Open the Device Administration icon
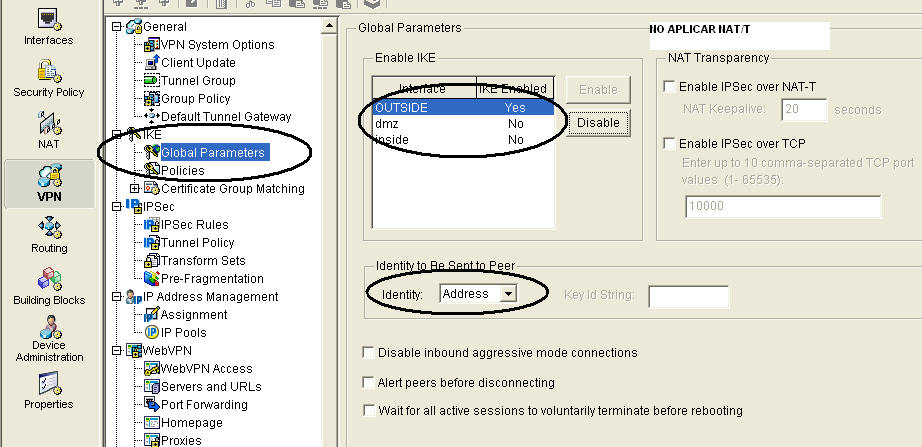The height and width of the screenshot is (447, 922). [x=48, y=333]
